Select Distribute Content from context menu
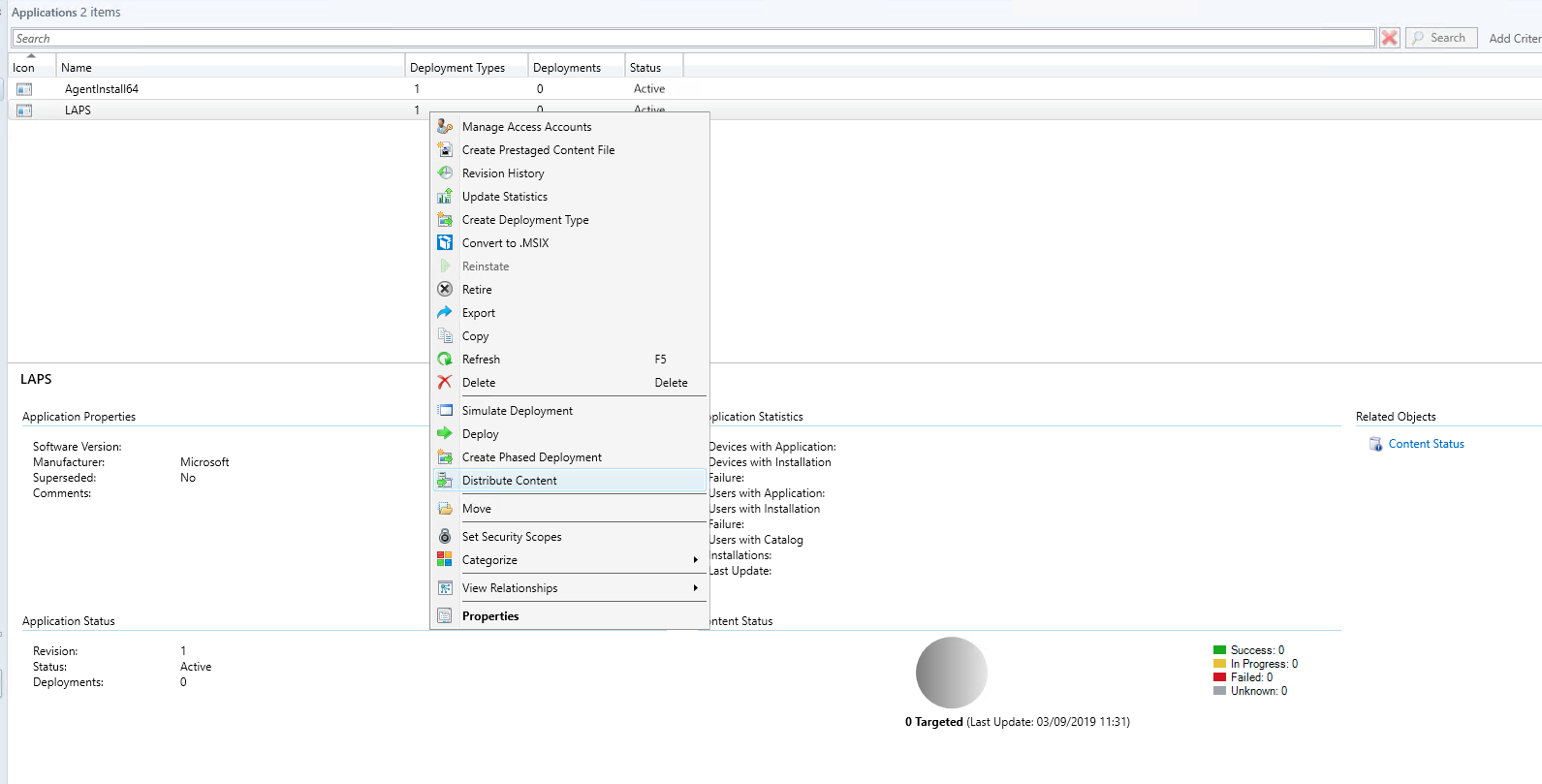The width and height of the screenshot is (1542, 784). coord(510,481)
